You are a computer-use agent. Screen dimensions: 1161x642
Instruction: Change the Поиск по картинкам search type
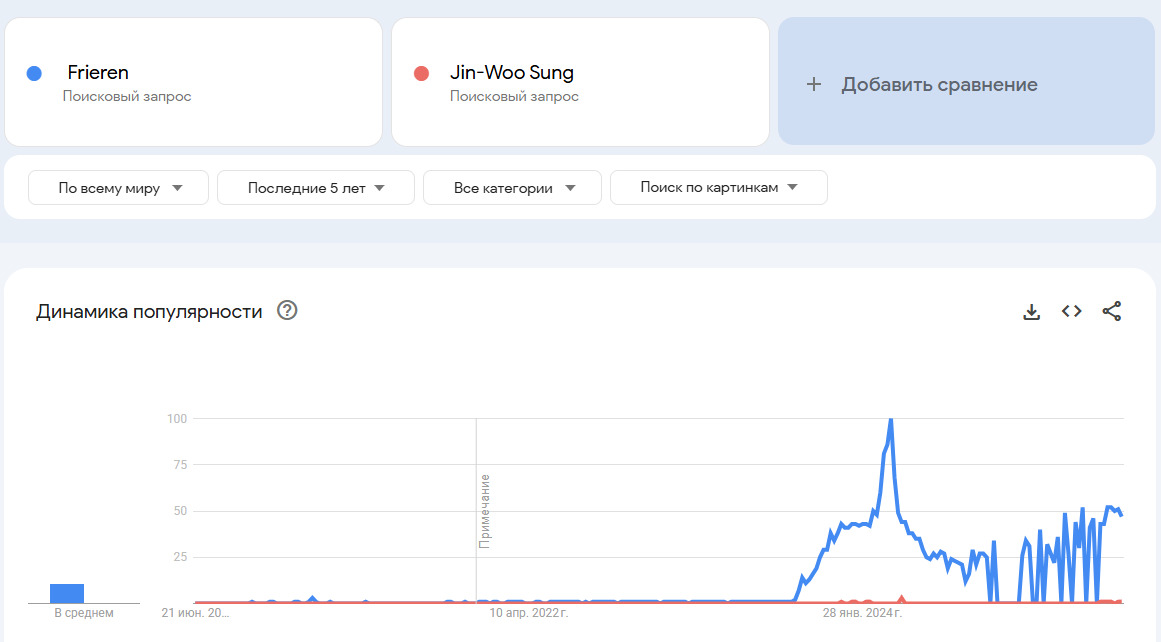pyautogui.click(x=718, y=188)
